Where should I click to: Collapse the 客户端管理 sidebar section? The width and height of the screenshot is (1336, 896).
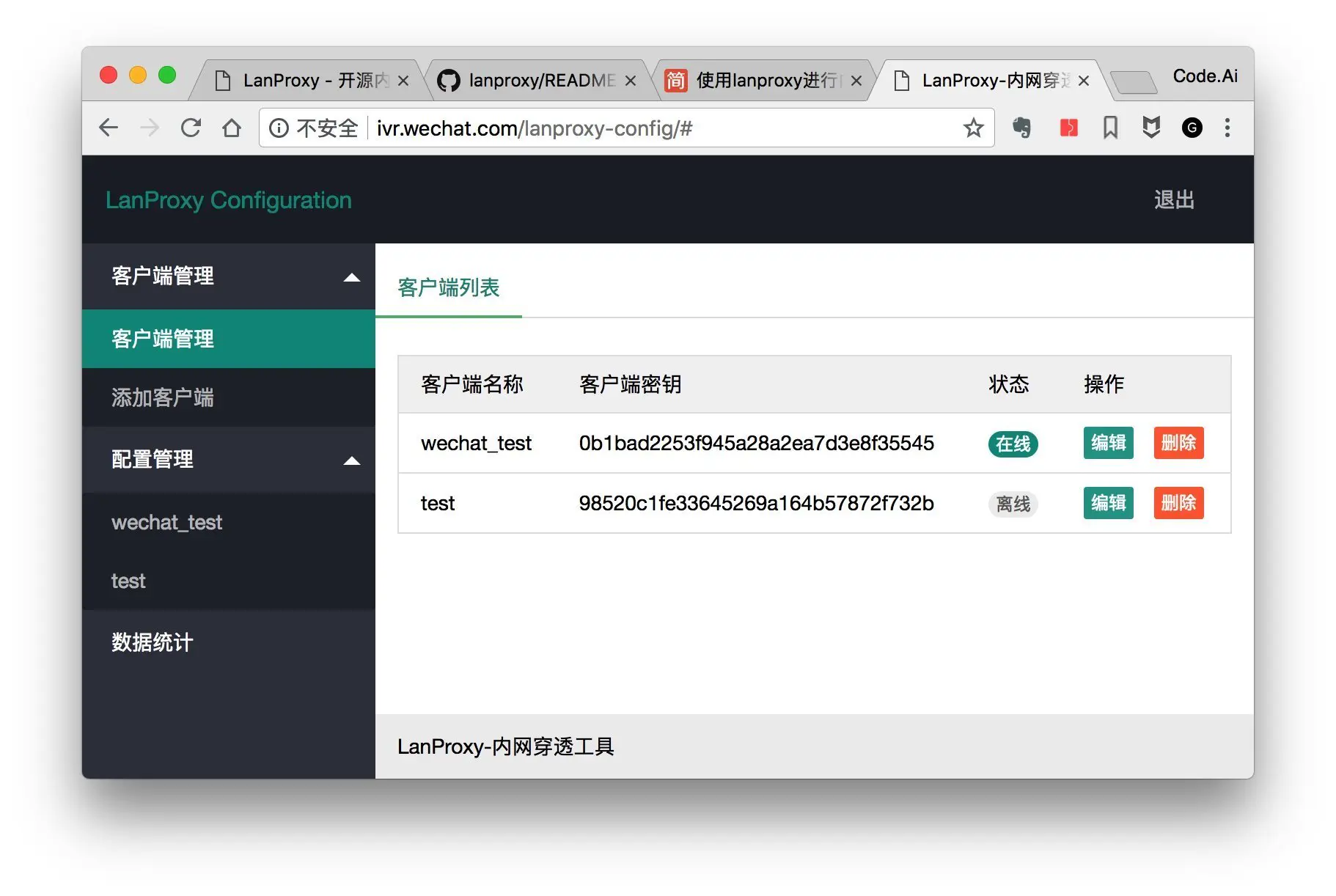(x=353, y=277)
